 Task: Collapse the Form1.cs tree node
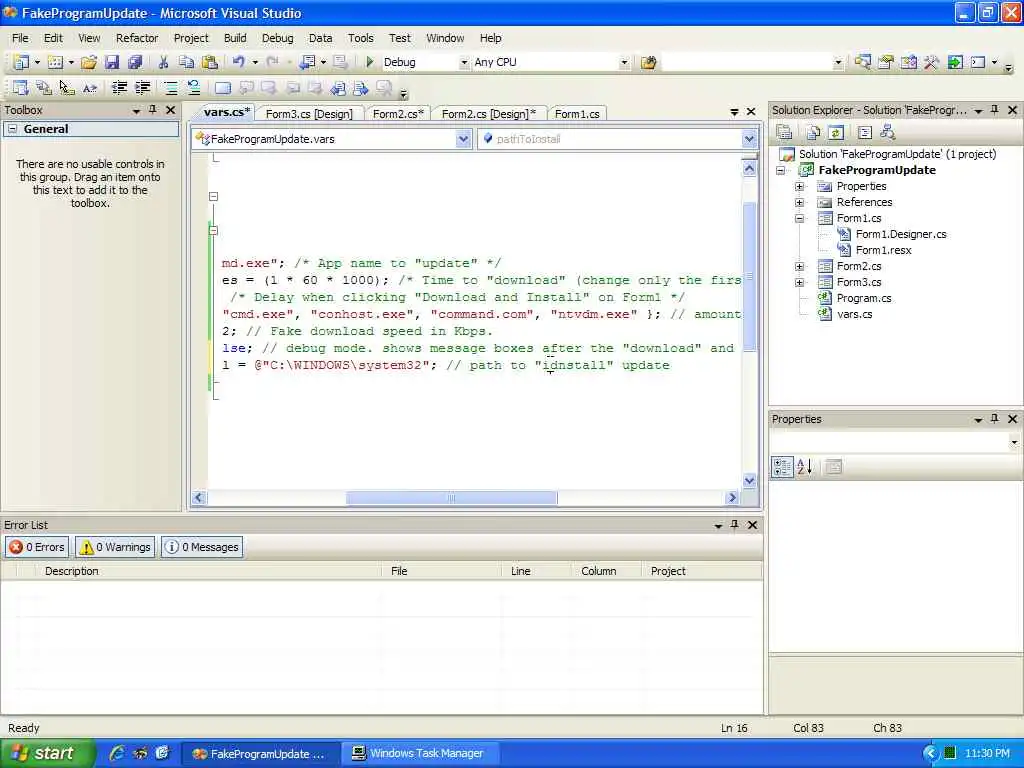click(x=799, y=218)
